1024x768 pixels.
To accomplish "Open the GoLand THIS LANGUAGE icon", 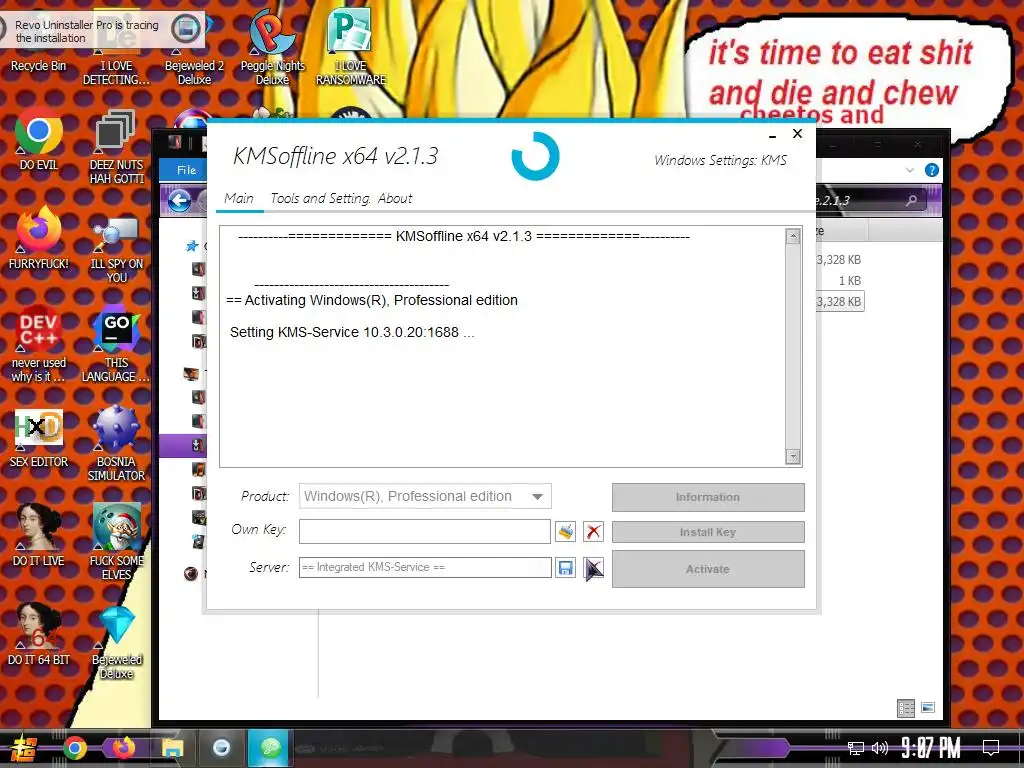I will click(x=116, y=343).
